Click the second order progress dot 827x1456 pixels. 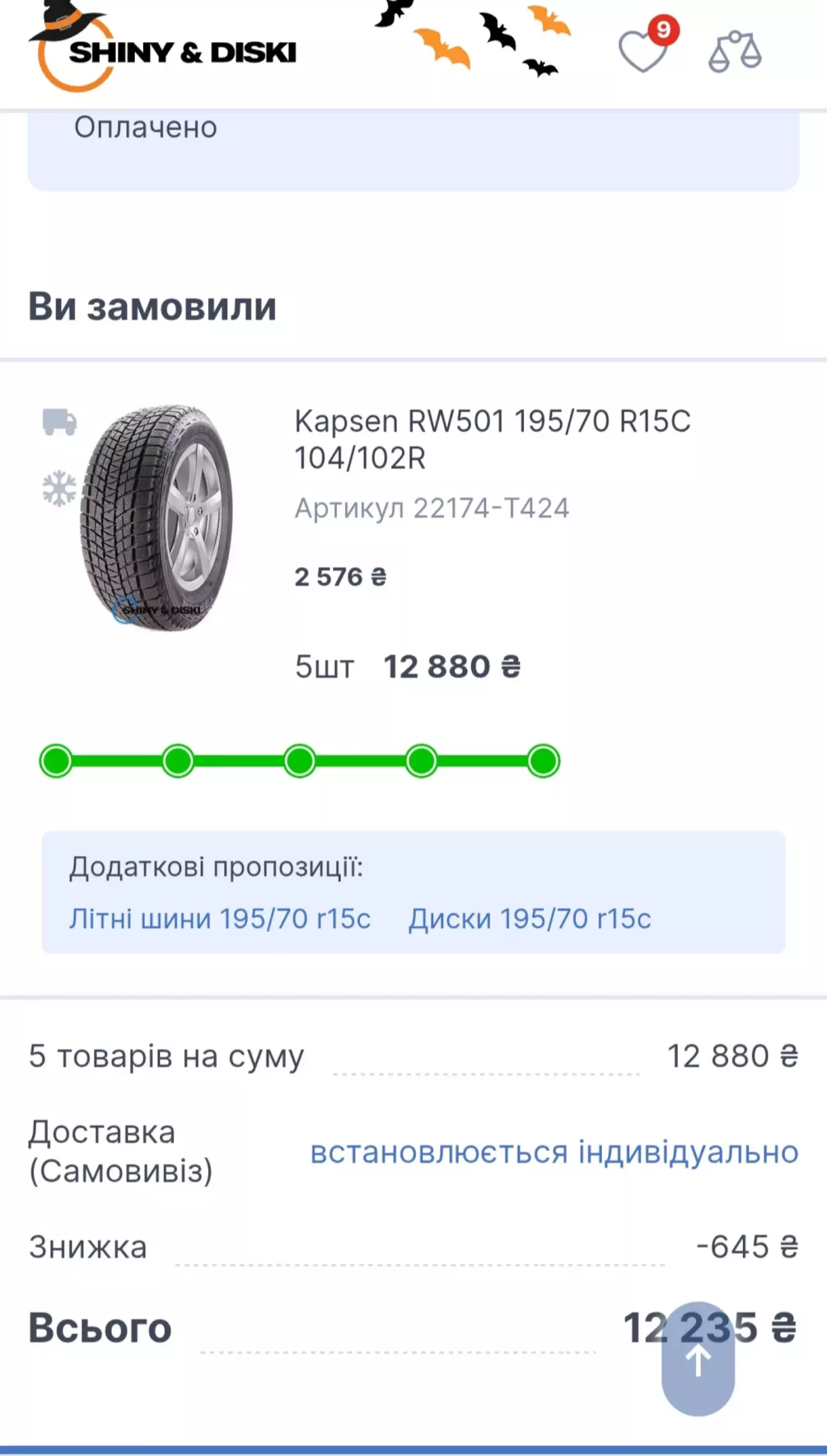click(178, 761)
